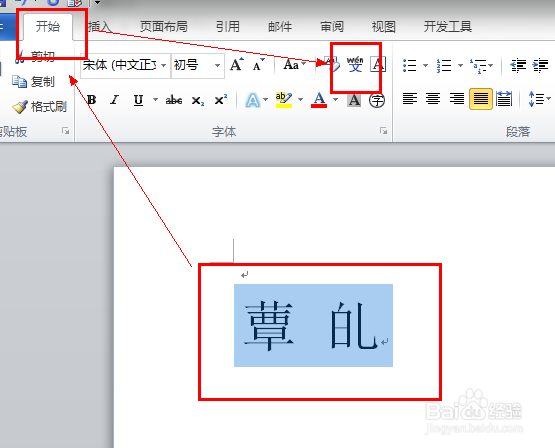The height and width of the screenshot is (448, 555).
Task: Open the 开始 ribbon tab
Action: [x=48, y=27]
